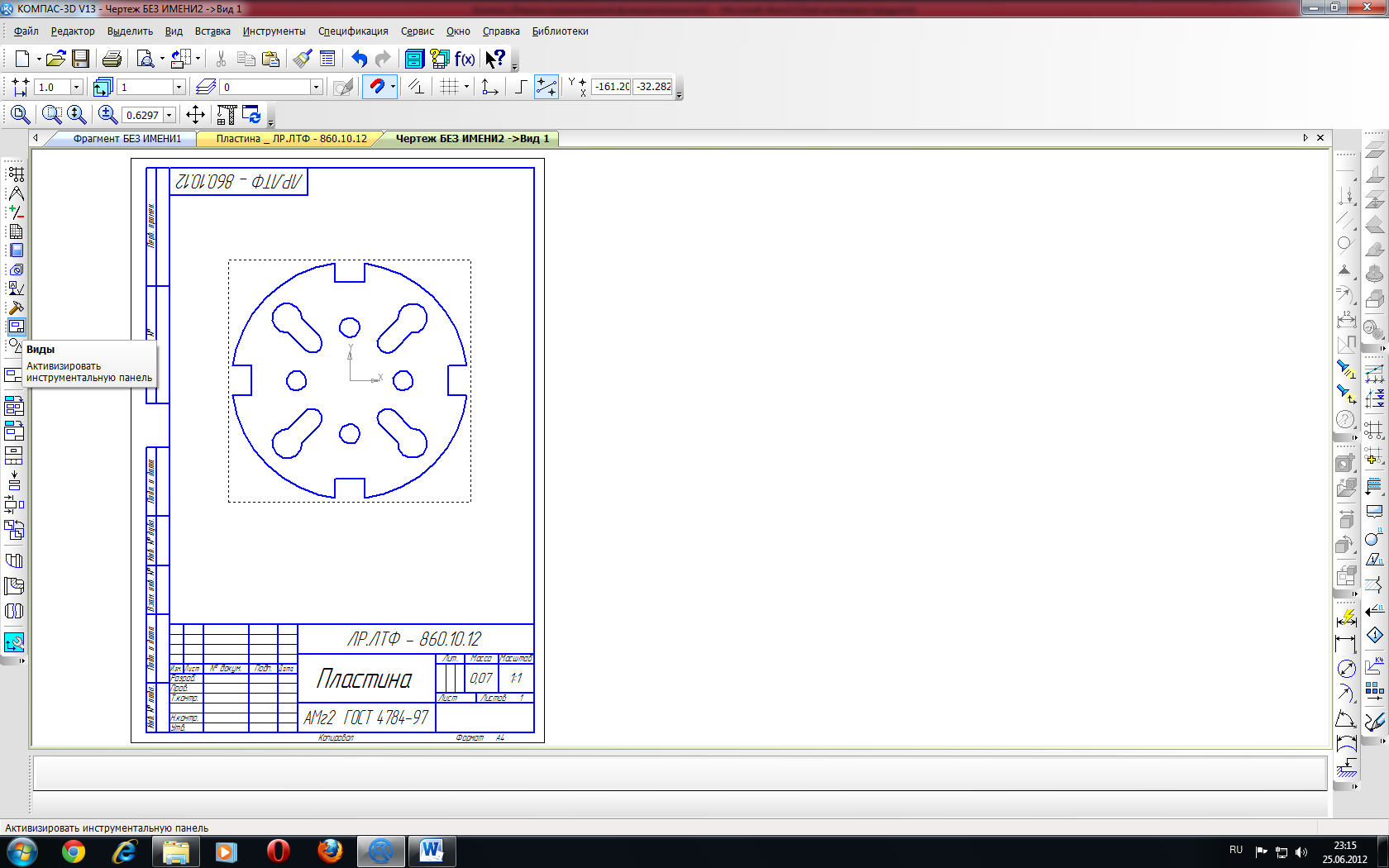Rebuild the drawing icon
This screenshot has width=1389, height=868.
click(x=227, y=115)
